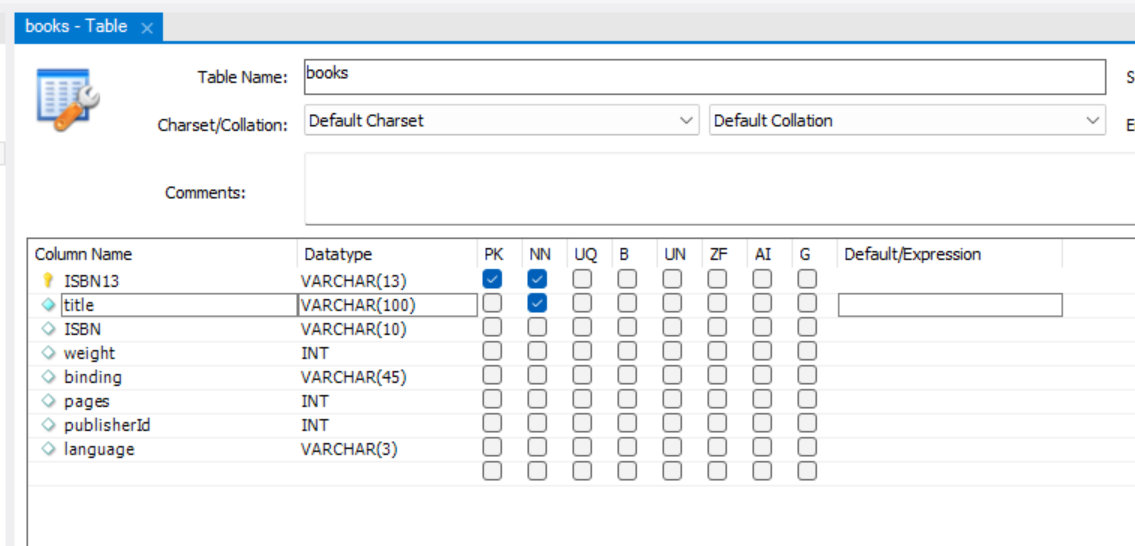Click the diamond icon beside pages column

pos(48,401)
